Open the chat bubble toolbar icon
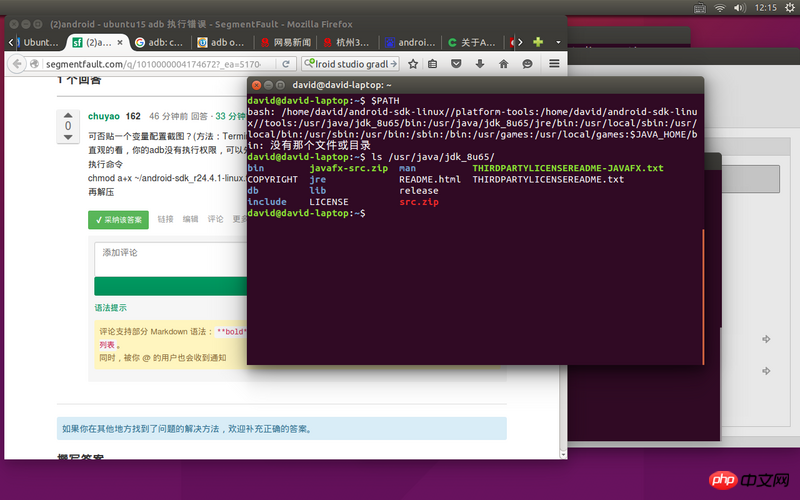Image resolution: width=800 pixels, height=500 pixels. pyautogui.click(x=527, y=64)
